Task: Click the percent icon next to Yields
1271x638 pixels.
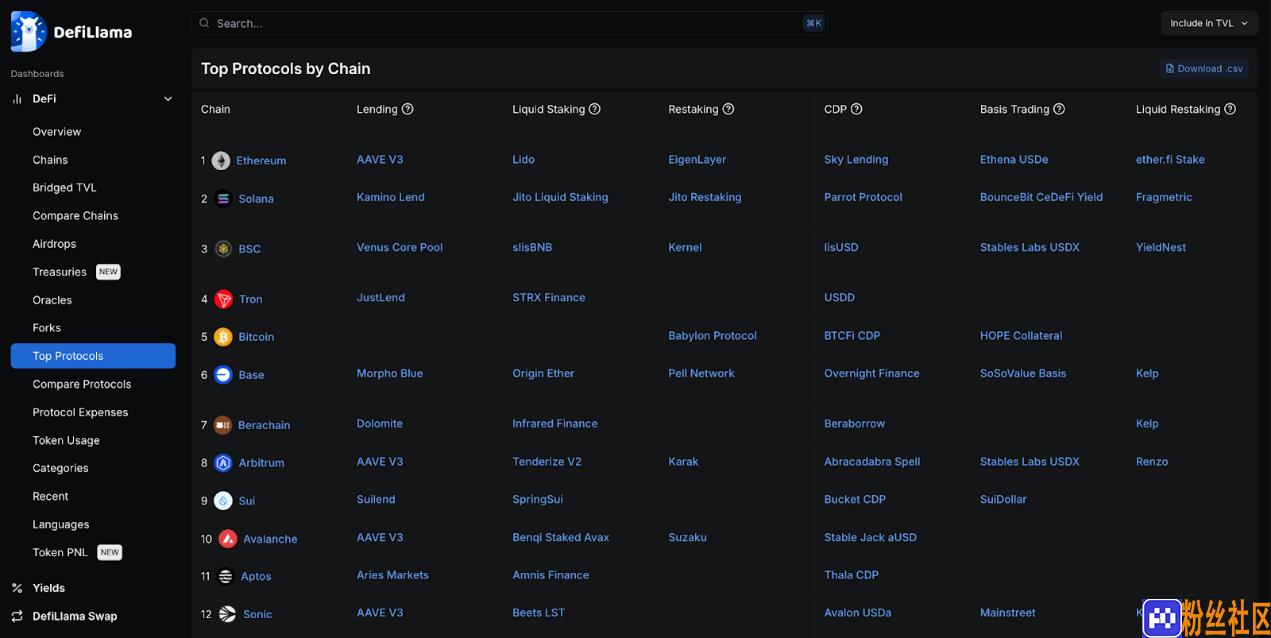Action: pos(17,588)
